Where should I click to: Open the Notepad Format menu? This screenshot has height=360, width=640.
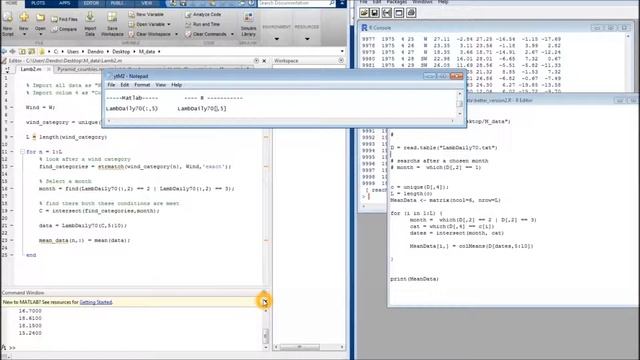[x=142, y=85]
